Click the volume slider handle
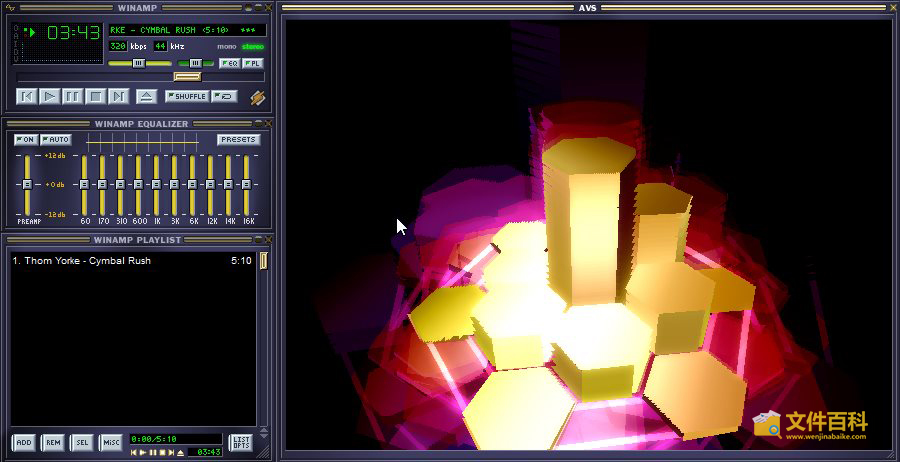 click(138, 63)
